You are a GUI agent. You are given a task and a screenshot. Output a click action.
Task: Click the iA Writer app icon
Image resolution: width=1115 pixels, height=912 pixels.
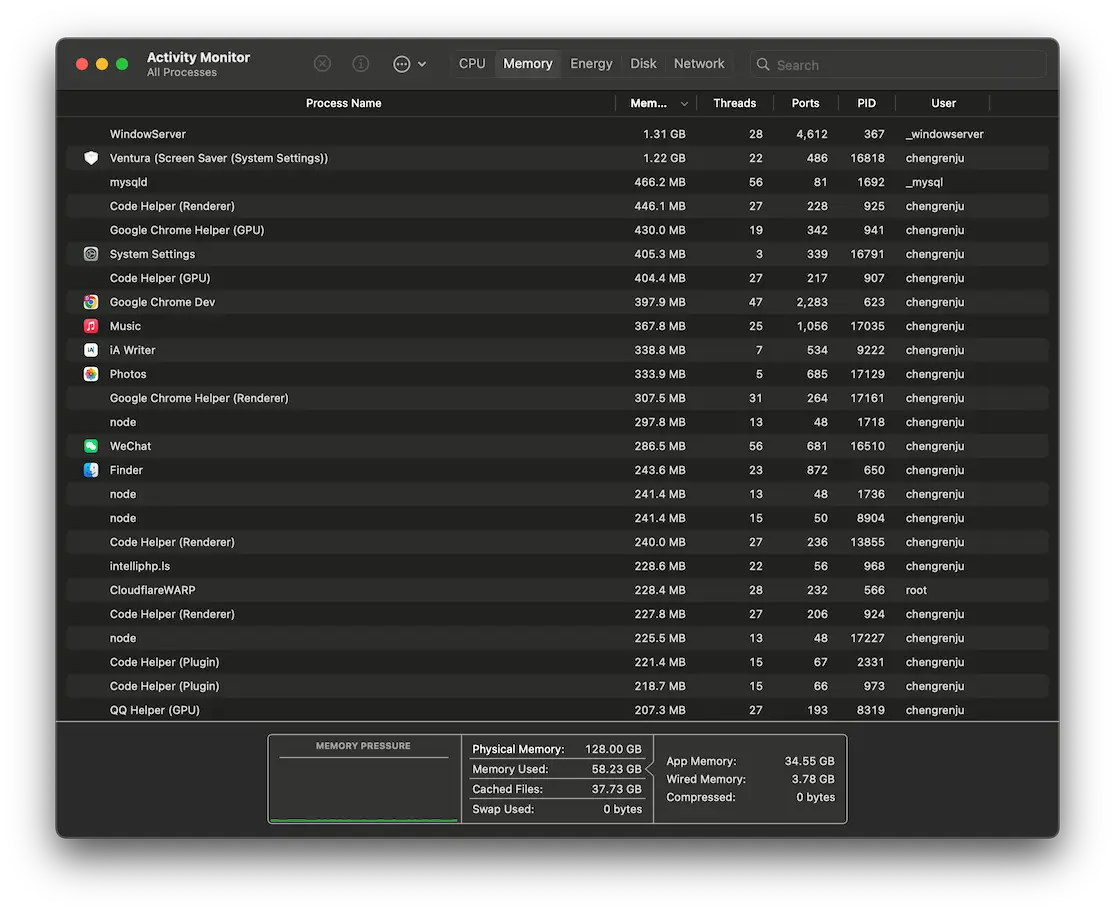(91, 350)
